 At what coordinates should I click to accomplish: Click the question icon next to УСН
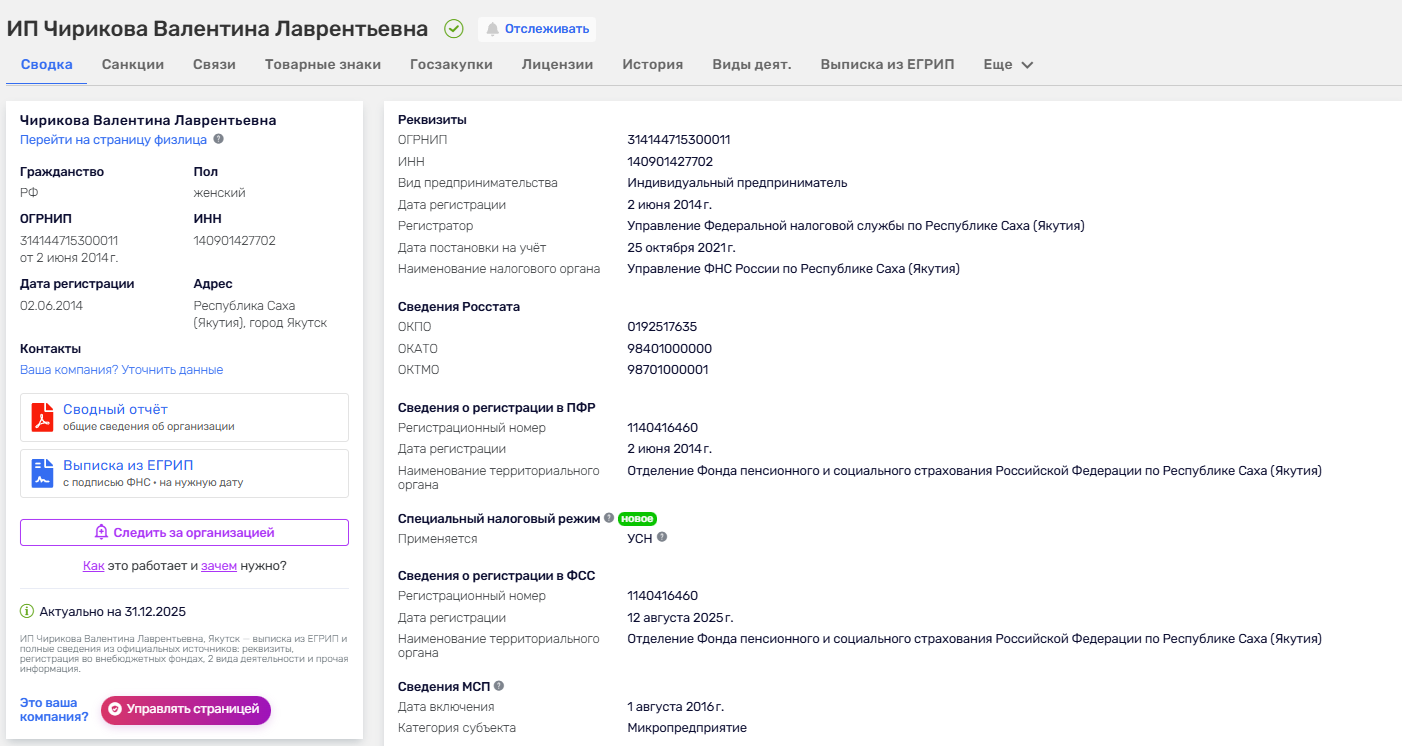pos(661,537)
